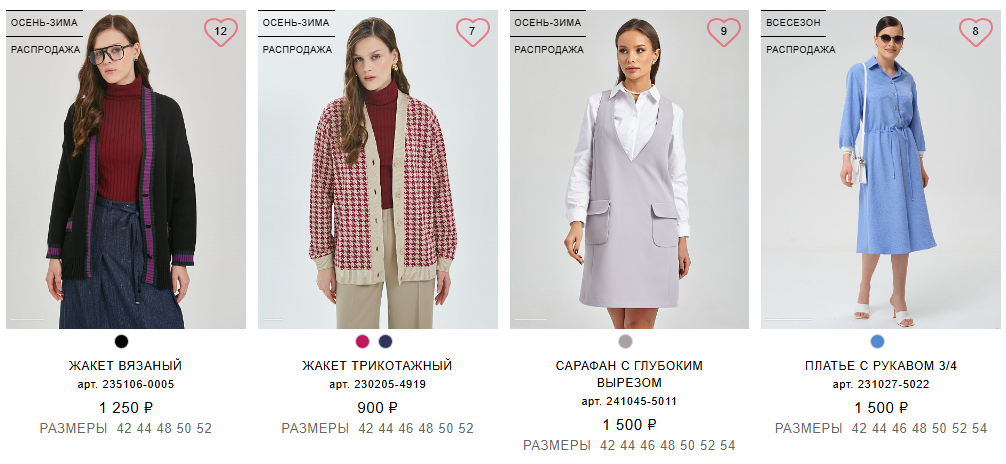Click the blue dress product photo
1006x464 pixels.
pos(881,169)
